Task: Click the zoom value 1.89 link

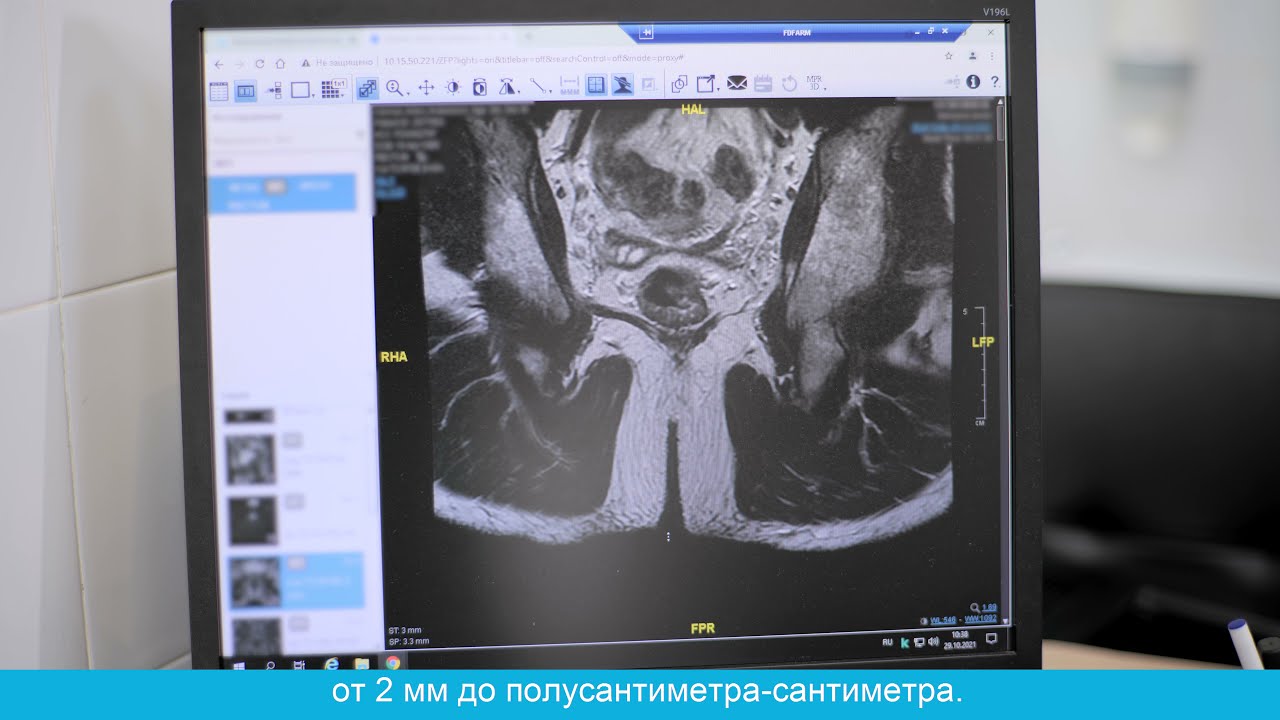Action: click(x=990, y=607)
